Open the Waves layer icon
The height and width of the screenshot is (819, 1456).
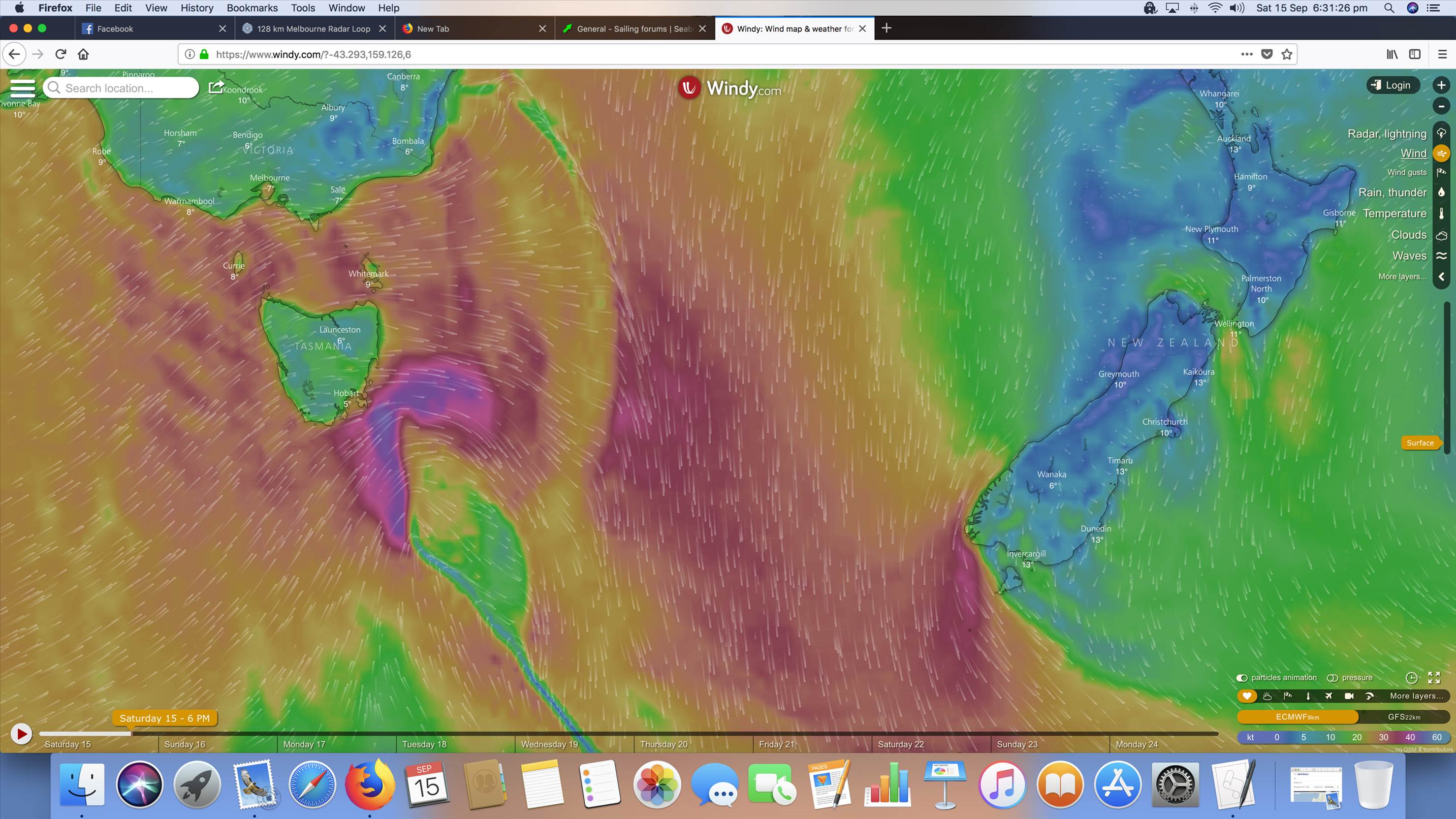1442,255
